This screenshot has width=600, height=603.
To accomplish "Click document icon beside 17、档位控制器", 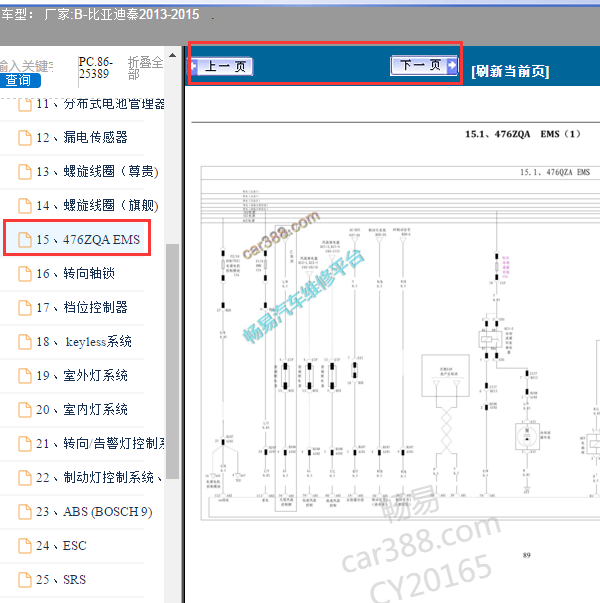I will tap(25, 308).
